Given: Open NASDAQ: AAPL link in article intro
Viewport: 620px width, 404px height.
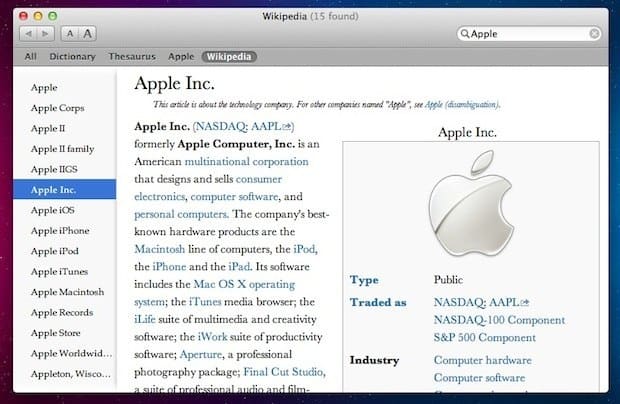Looking at the screenshot, I should (x=243, y=126).
